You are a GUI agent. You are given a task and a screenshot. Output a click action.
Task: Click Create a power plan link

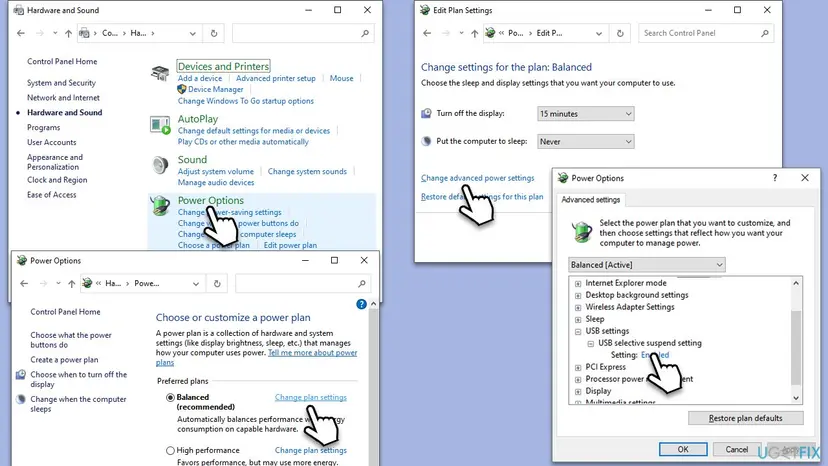64,360
